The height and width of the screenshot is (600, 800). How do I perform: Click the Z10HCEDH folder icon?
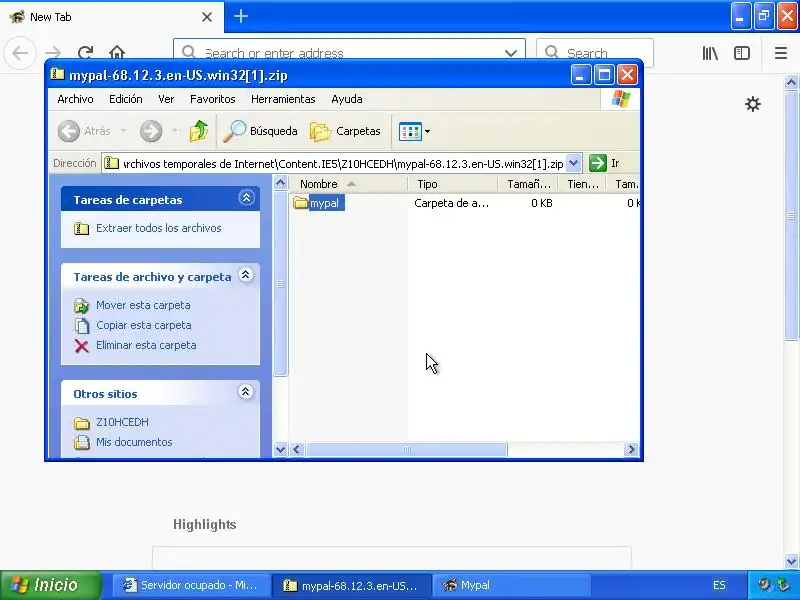coord(81,423)
